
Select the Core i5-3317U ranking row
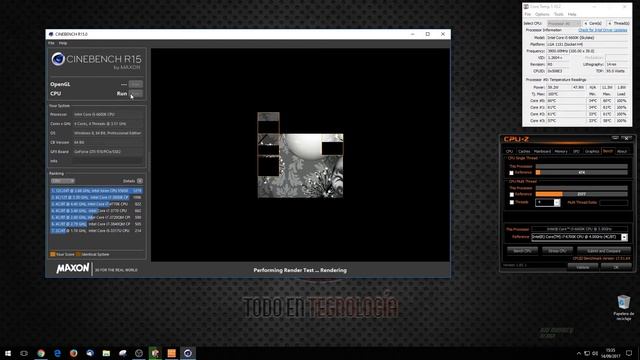[x=96, y=231]
